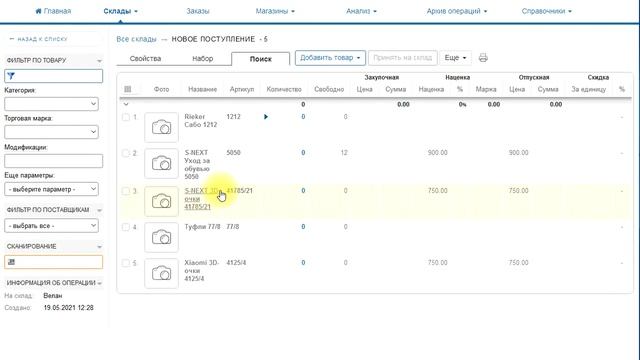Click the barcode icon in scanning field
Image resolution: width=640 pixels, height=360 pixels.
coord(11,262)
